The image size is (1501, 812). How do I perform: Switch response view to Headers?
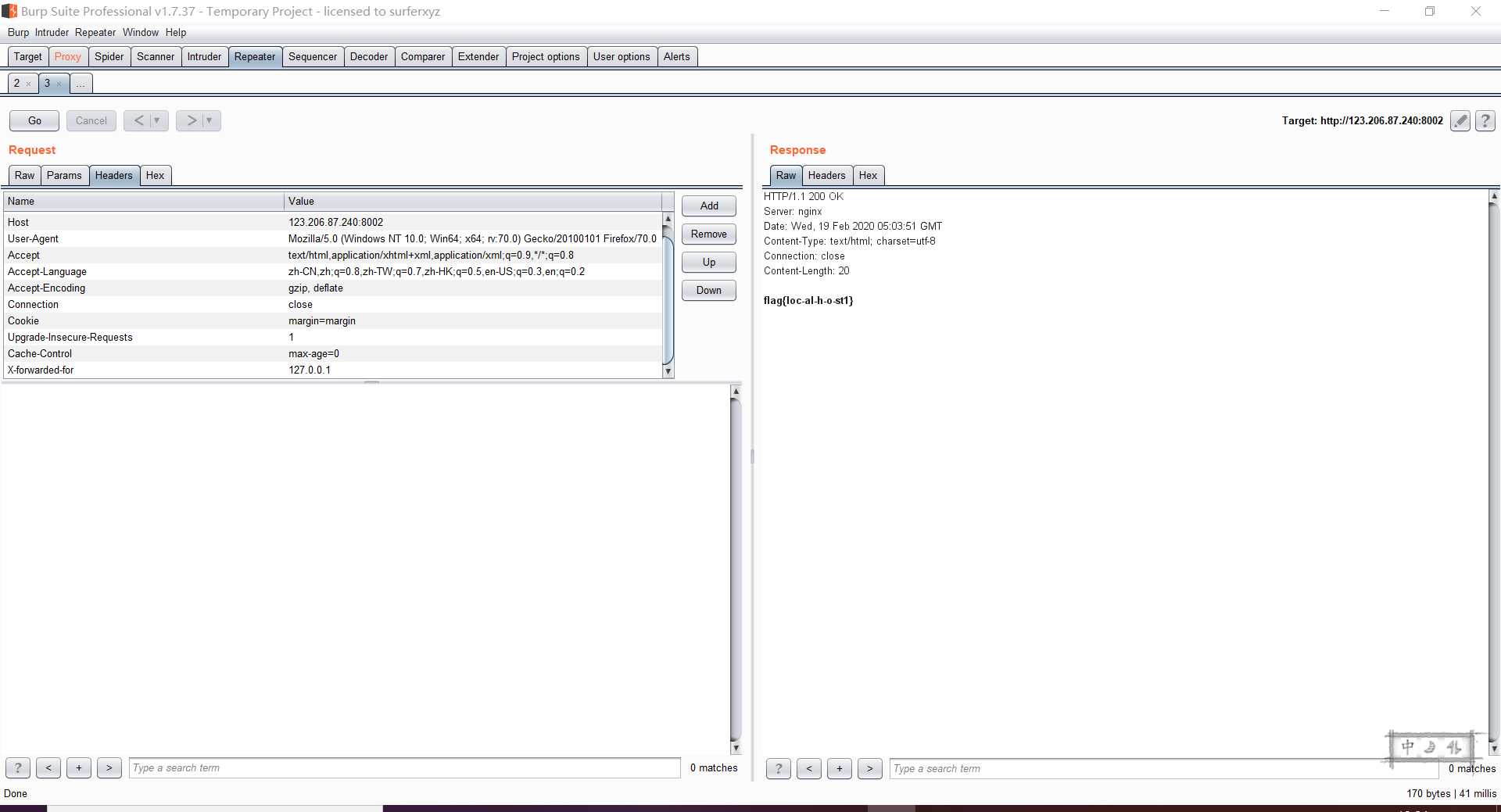(x=827, y=175)
